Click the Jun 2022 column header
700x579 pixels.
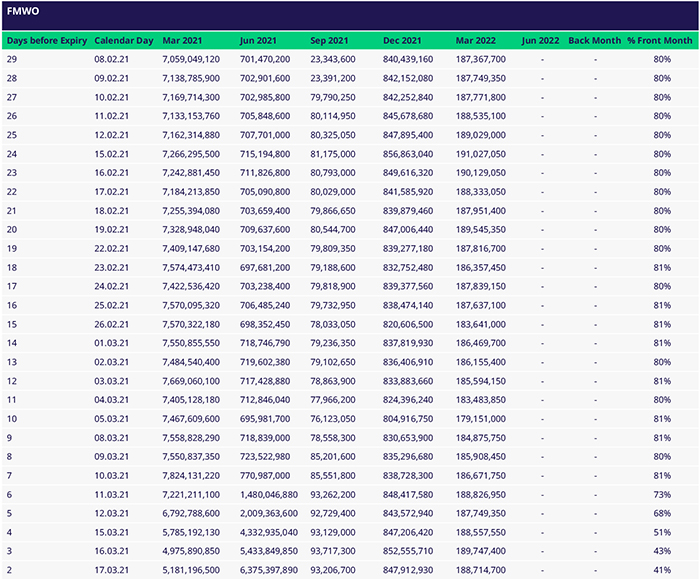541,41
